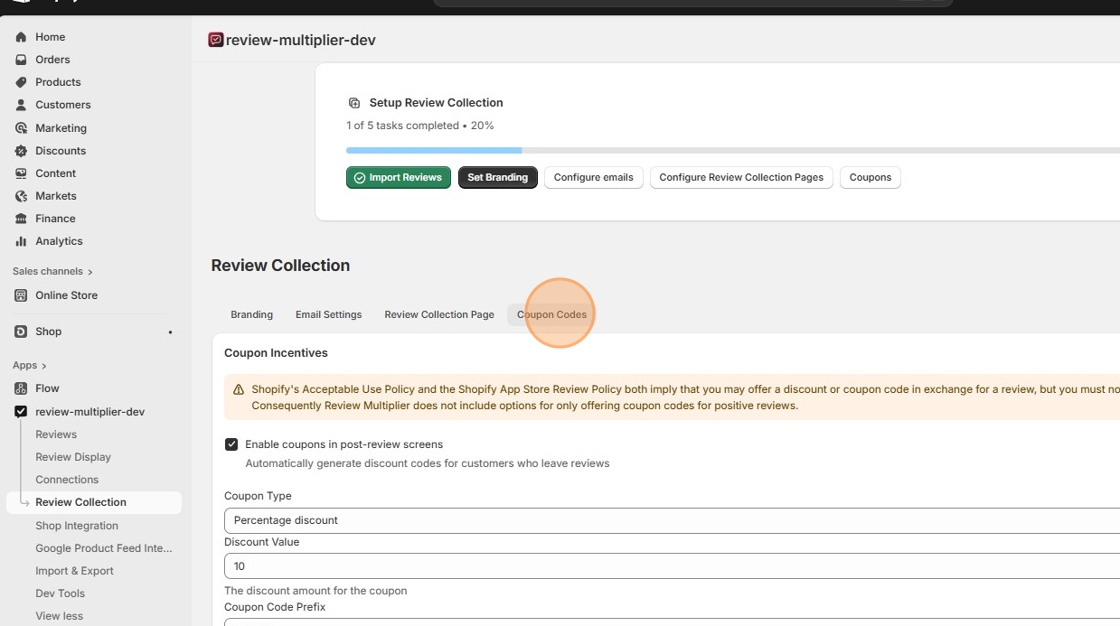
Task: Switch to the Coupon Codes tab
Action: pos(551,314)
